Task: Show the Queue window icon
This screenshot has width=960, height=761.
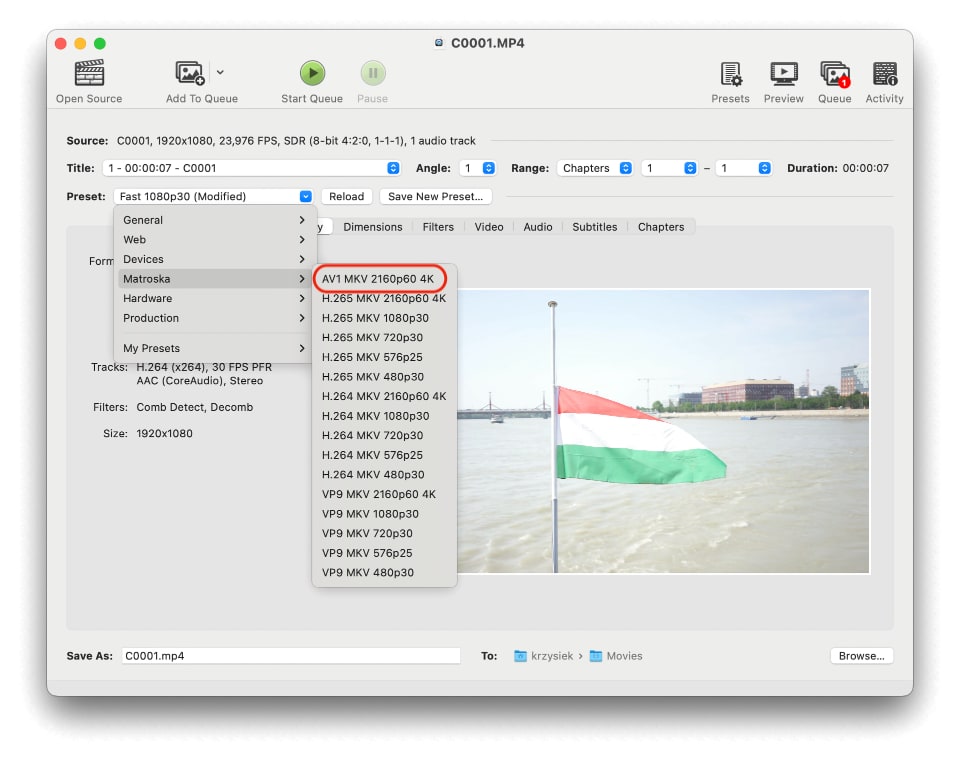Action: (x=834, y=74)
